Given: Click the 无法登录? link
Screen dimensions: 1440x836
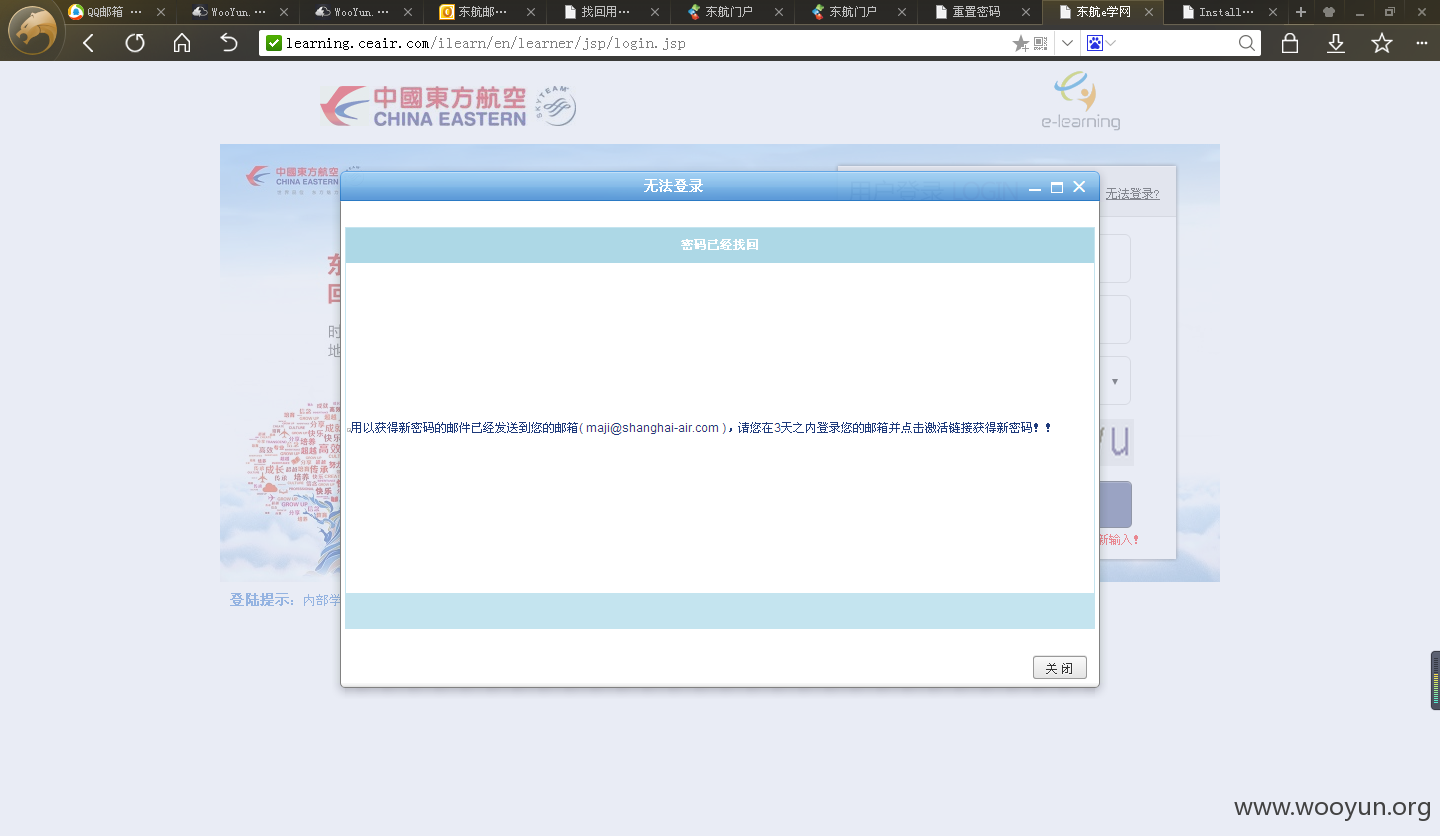Looking at the screenshot, I should (1132, 194).
